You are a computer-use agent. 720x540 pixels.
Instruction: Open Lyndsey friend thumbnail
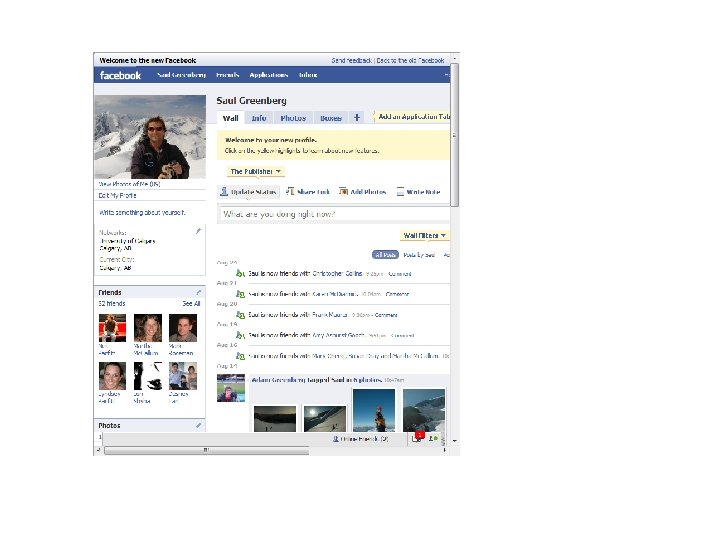(x=112, y=376)
